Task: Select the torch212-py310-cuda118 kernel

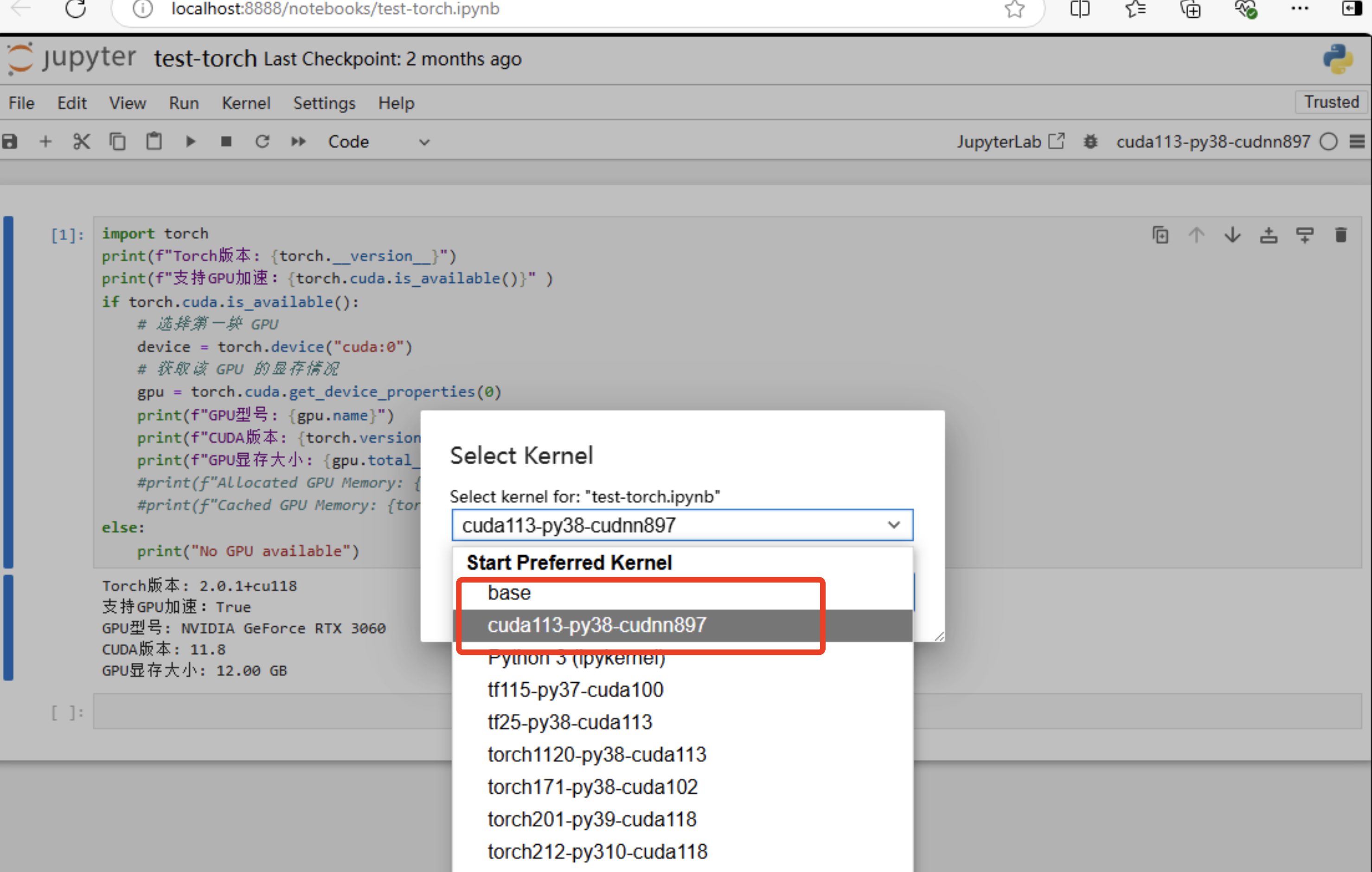Action: tap(683, 852)
